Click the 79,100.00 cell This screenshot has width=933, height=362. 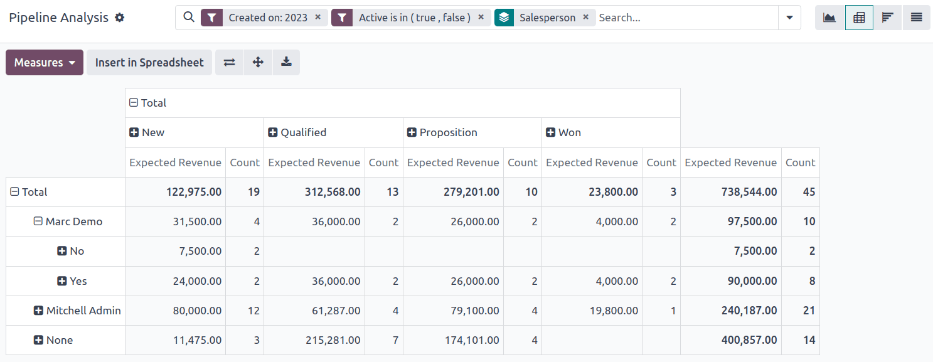click(x=453, y=311)
